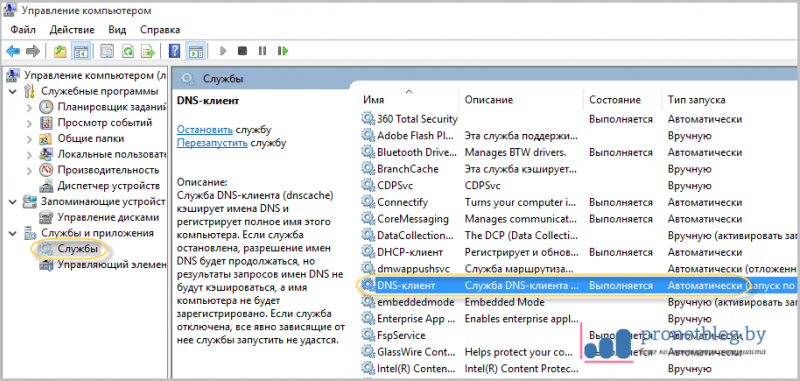Collapse the Служебные программы node

[13, 92]
